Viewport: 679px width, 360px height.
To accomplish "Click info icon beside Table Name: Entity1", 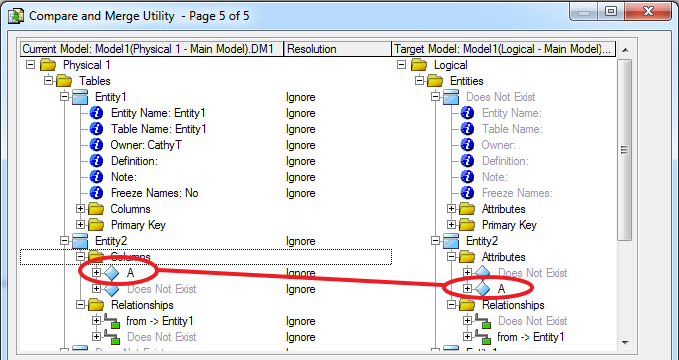I will point(96,129).
